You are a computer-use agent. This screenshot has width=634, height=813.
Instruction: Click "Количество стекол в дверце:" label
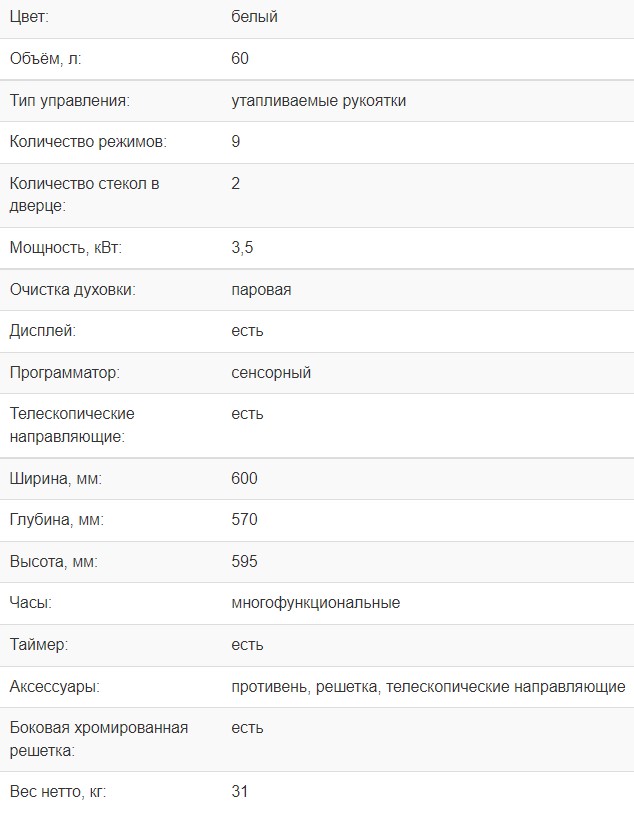pyautogui.click(x=84, y=194)
